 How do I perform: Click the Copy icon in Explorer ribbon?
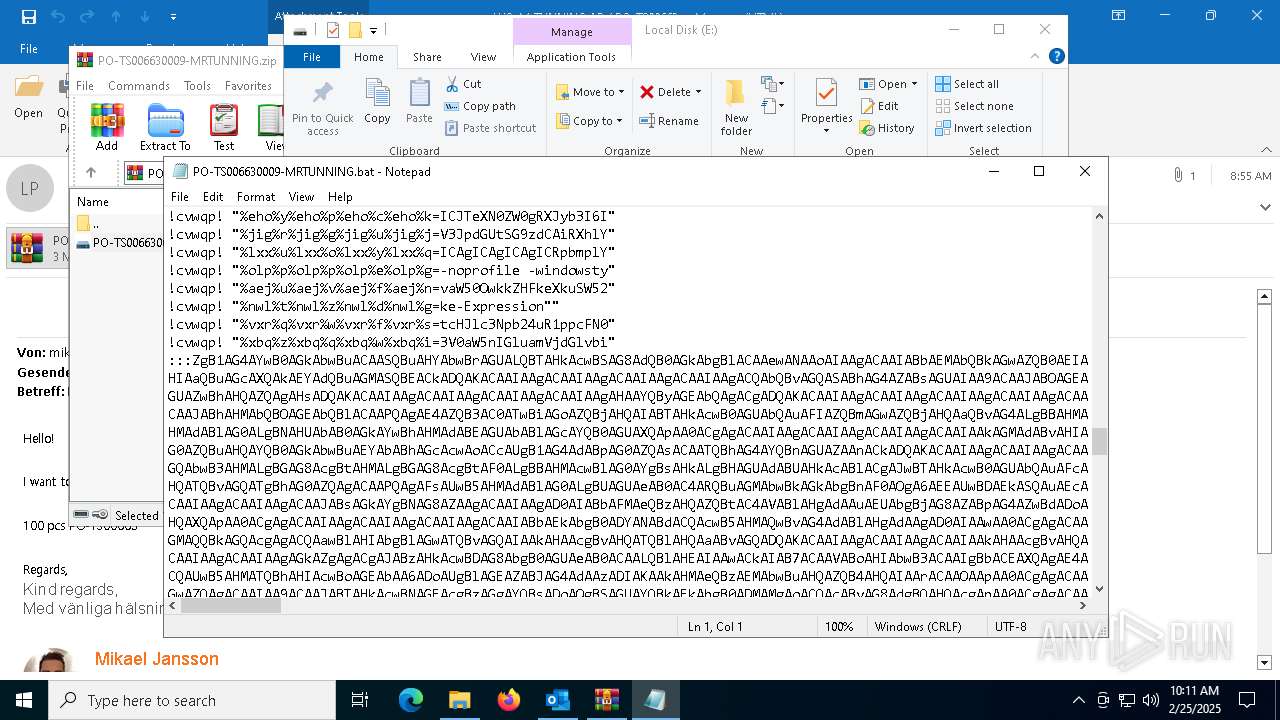pyautogui.click(x=377, y=102)
